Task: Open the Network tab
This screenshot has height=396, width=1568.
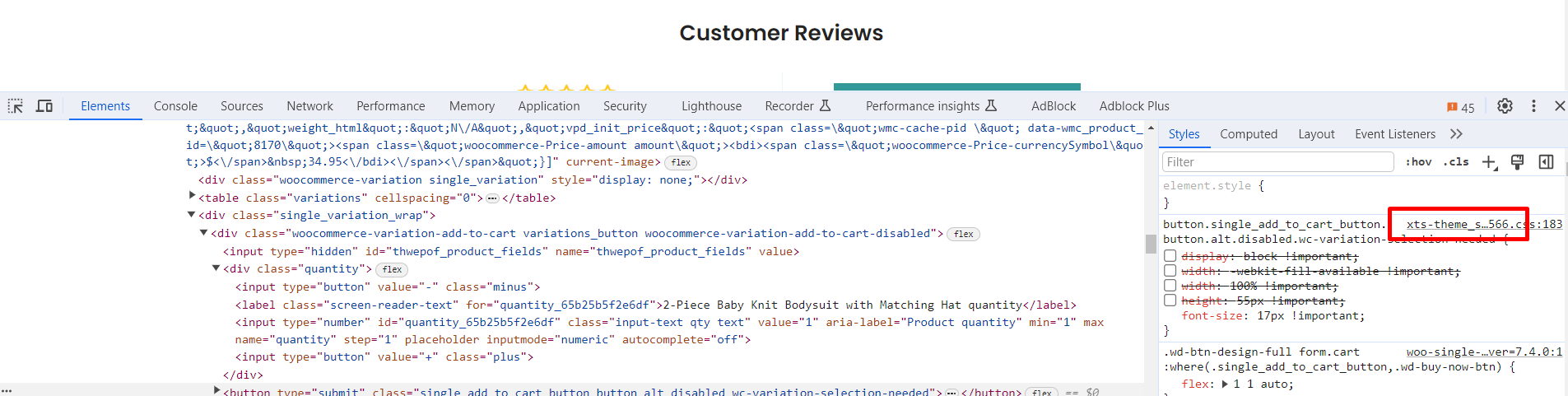Action: point(309,106)
